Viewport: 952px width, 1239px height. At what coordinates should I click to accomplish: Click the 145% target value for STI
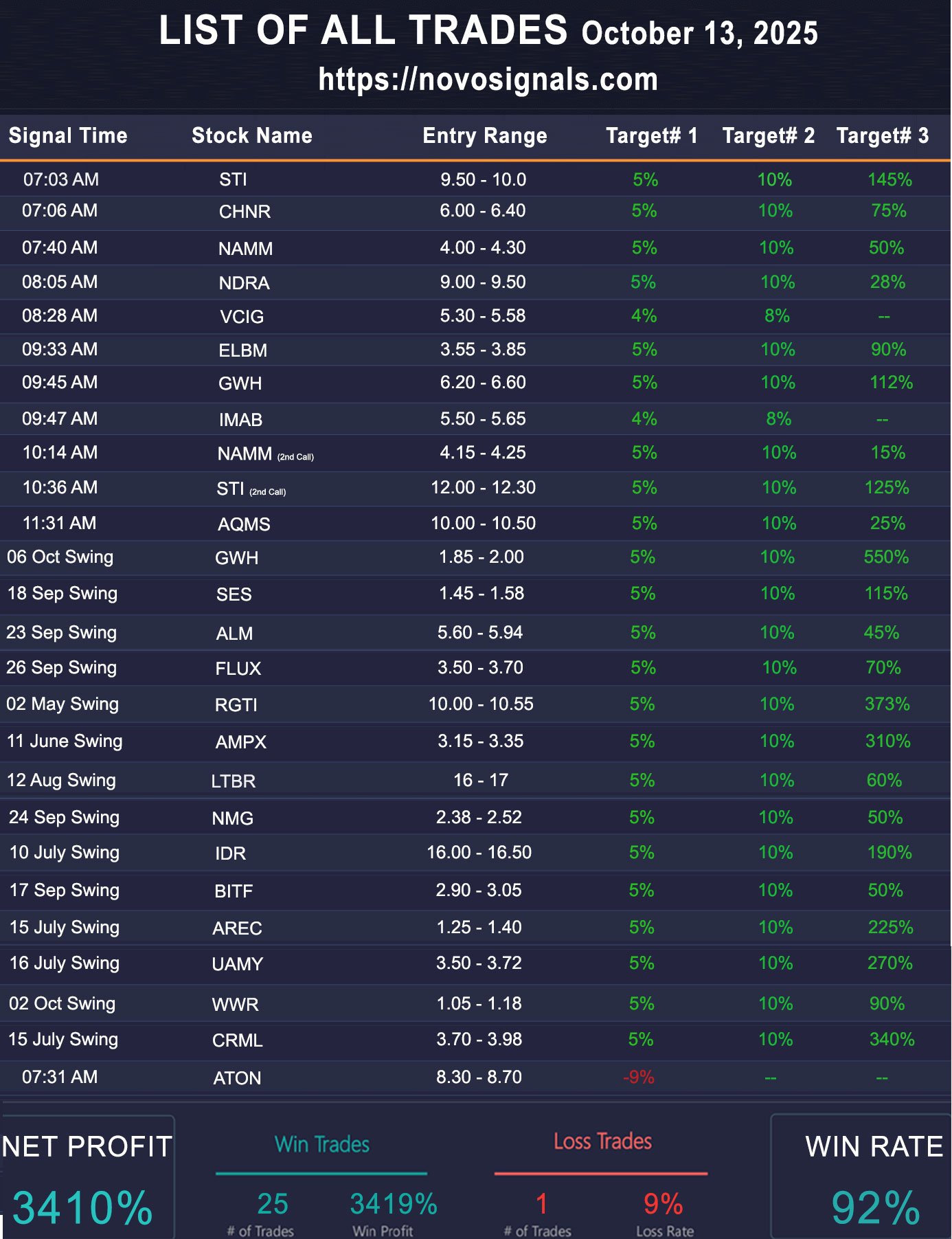889,179
